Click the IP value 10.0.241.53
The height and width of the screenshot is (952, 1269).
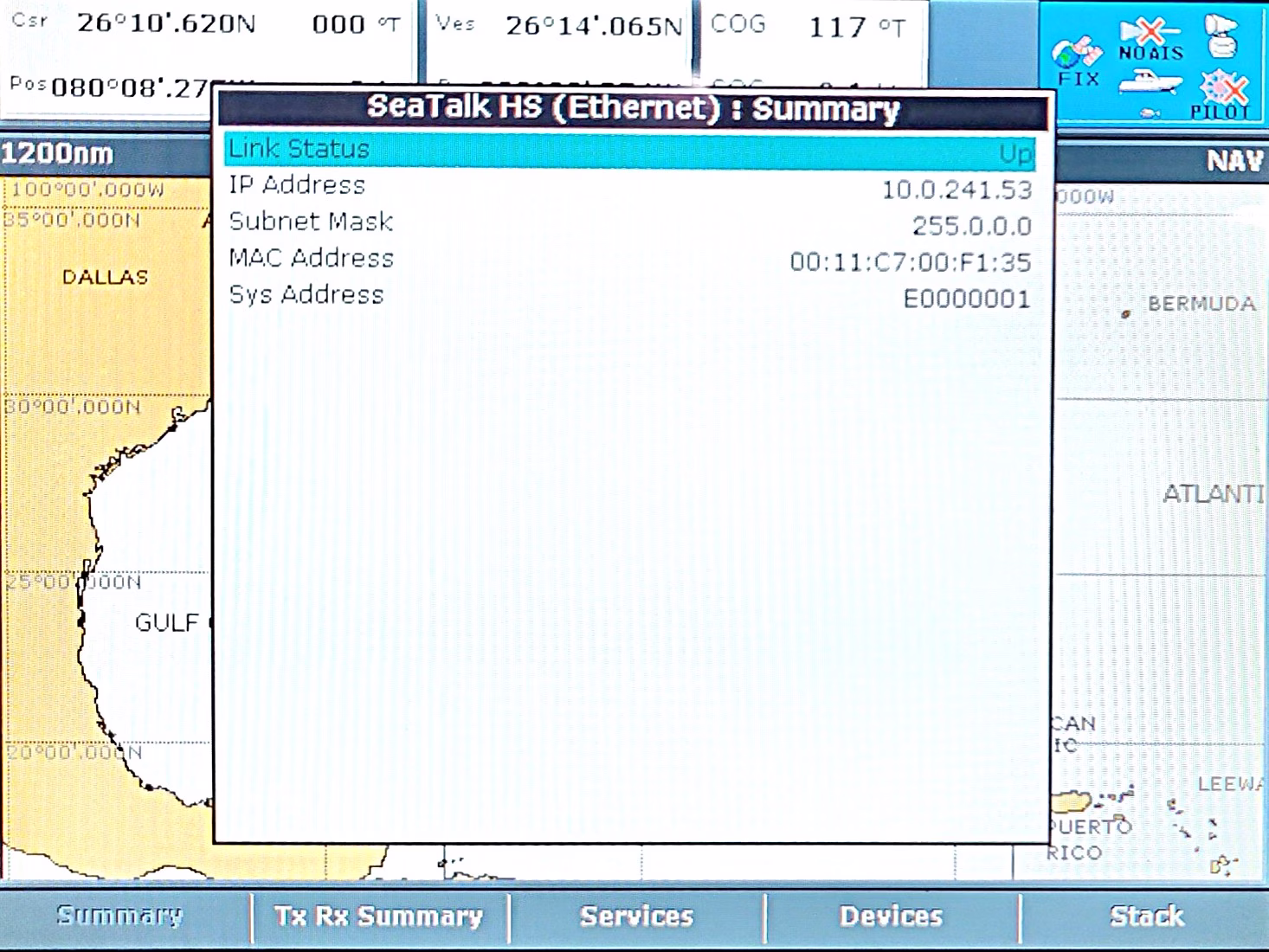coord(957,190)
